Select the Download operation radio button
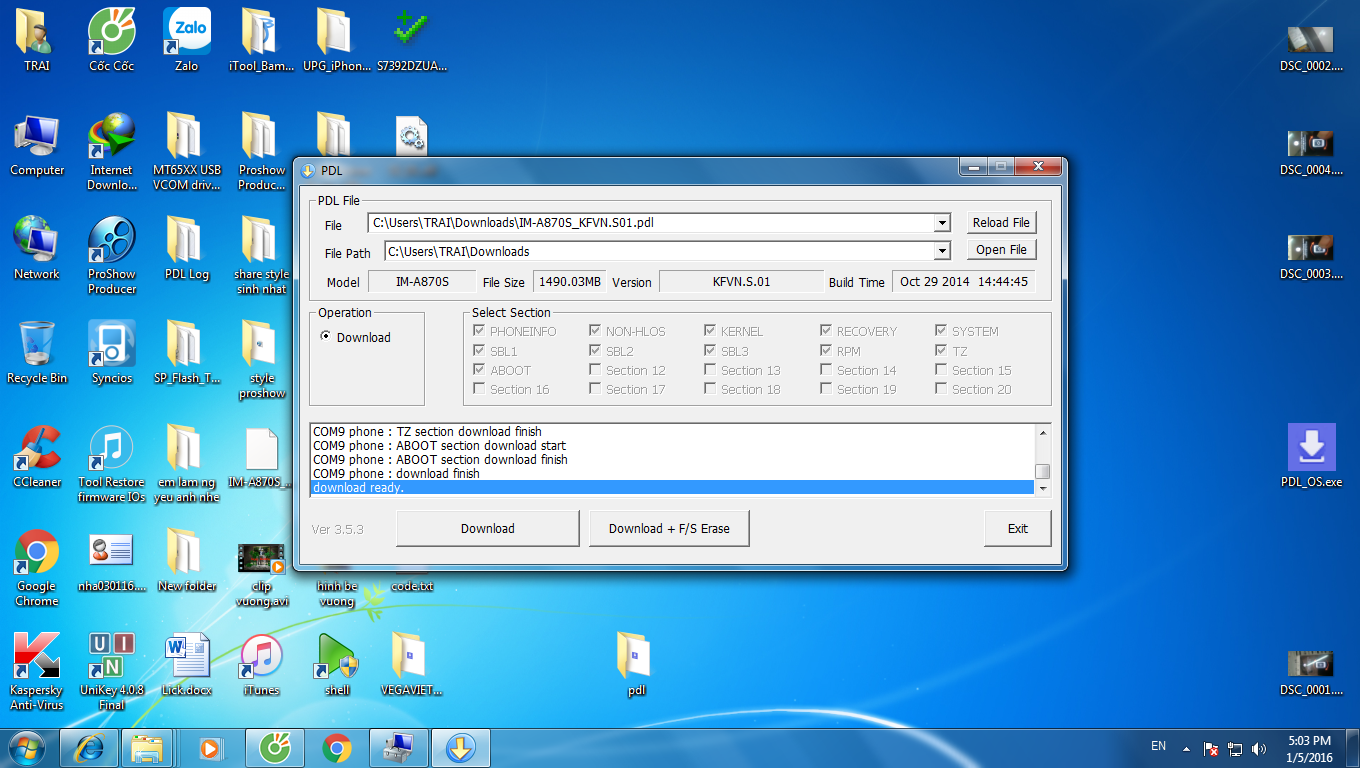 click(326, 337)
